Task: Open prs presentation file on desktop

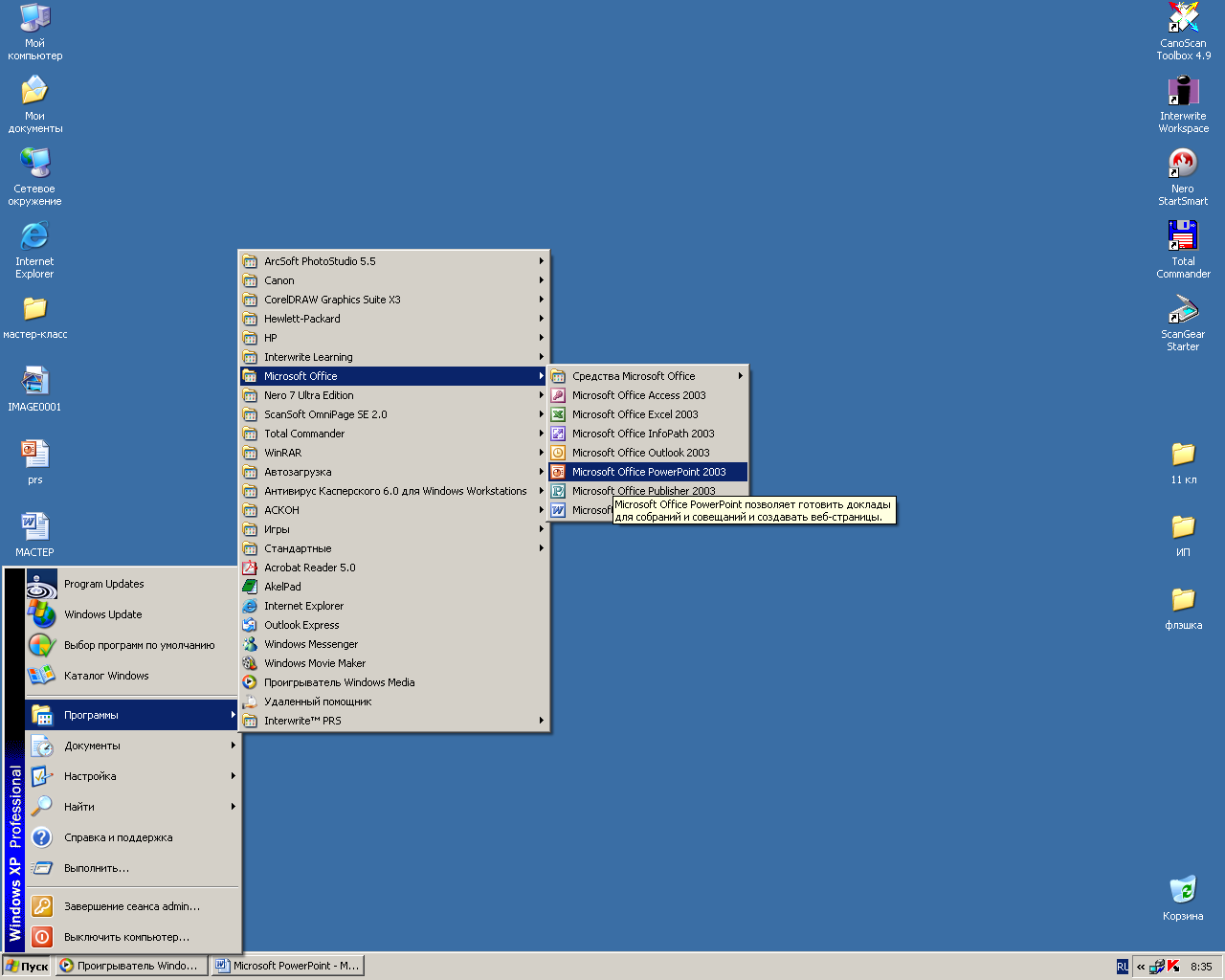Action: [x=34, y=461]
